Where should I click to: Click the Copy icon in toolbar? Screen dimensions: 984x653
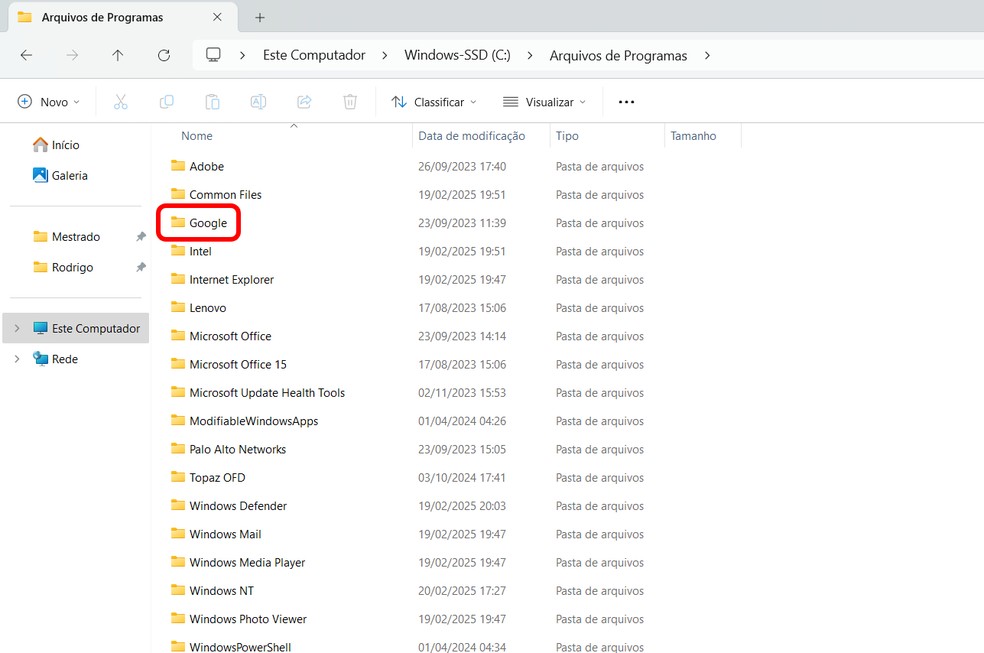(166, 102)
